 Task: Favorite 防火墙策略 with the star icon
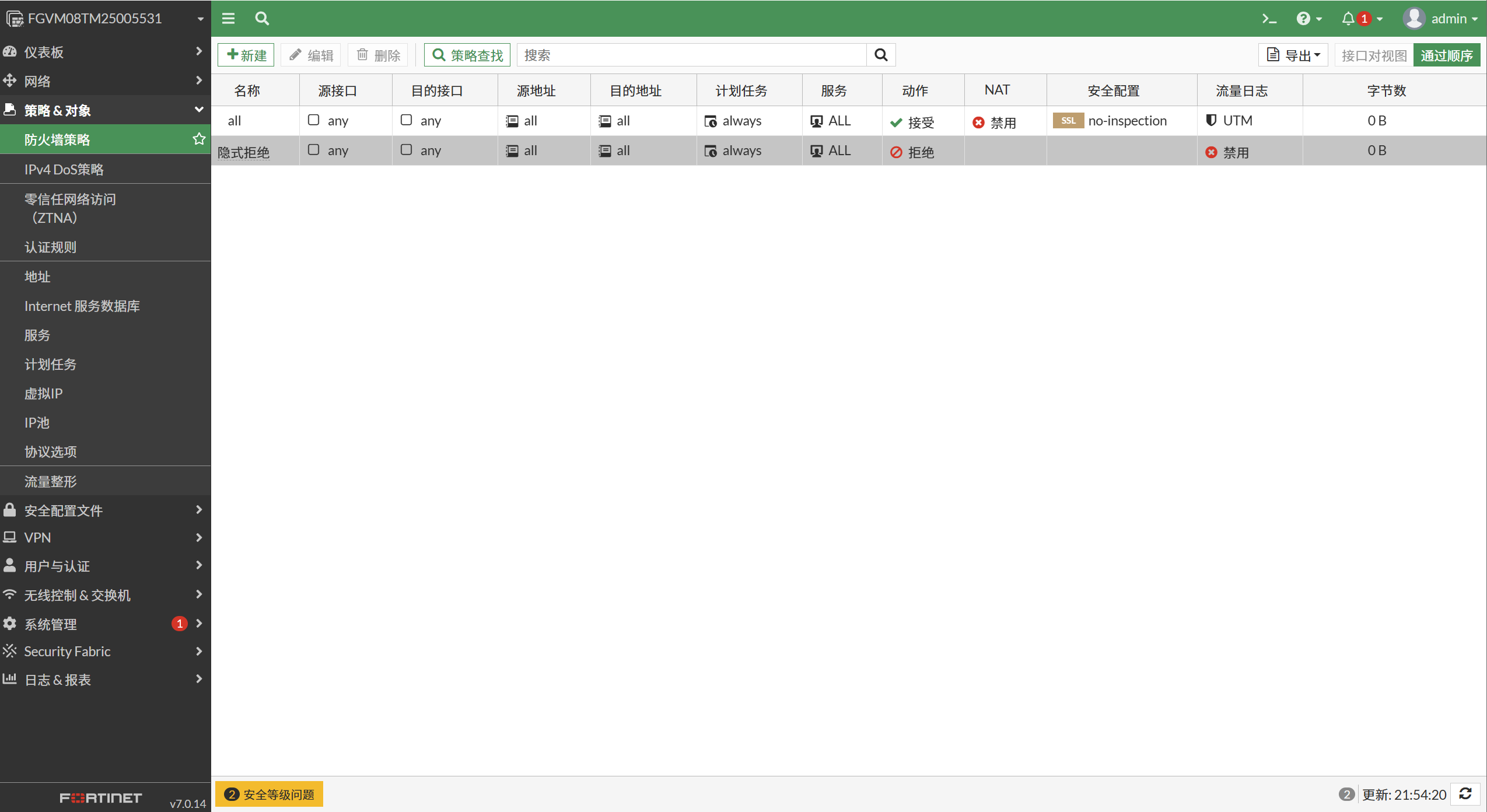pyautogui.click(x=199, y=139)
